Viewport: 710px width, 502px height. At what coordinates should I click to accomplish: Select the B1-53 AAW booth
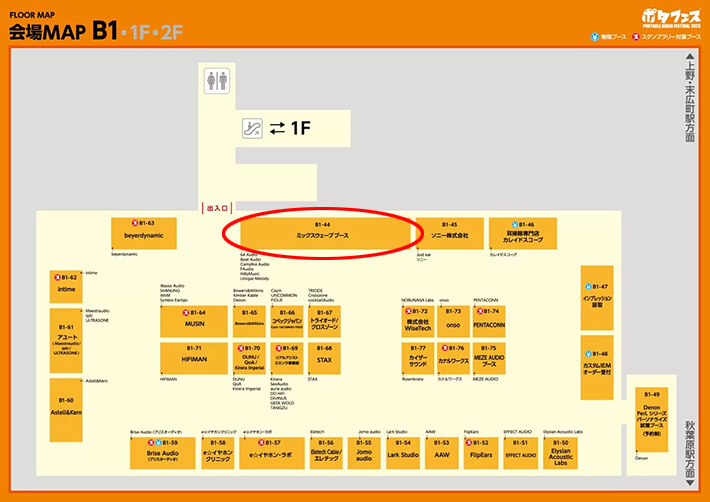coord(441,453)
